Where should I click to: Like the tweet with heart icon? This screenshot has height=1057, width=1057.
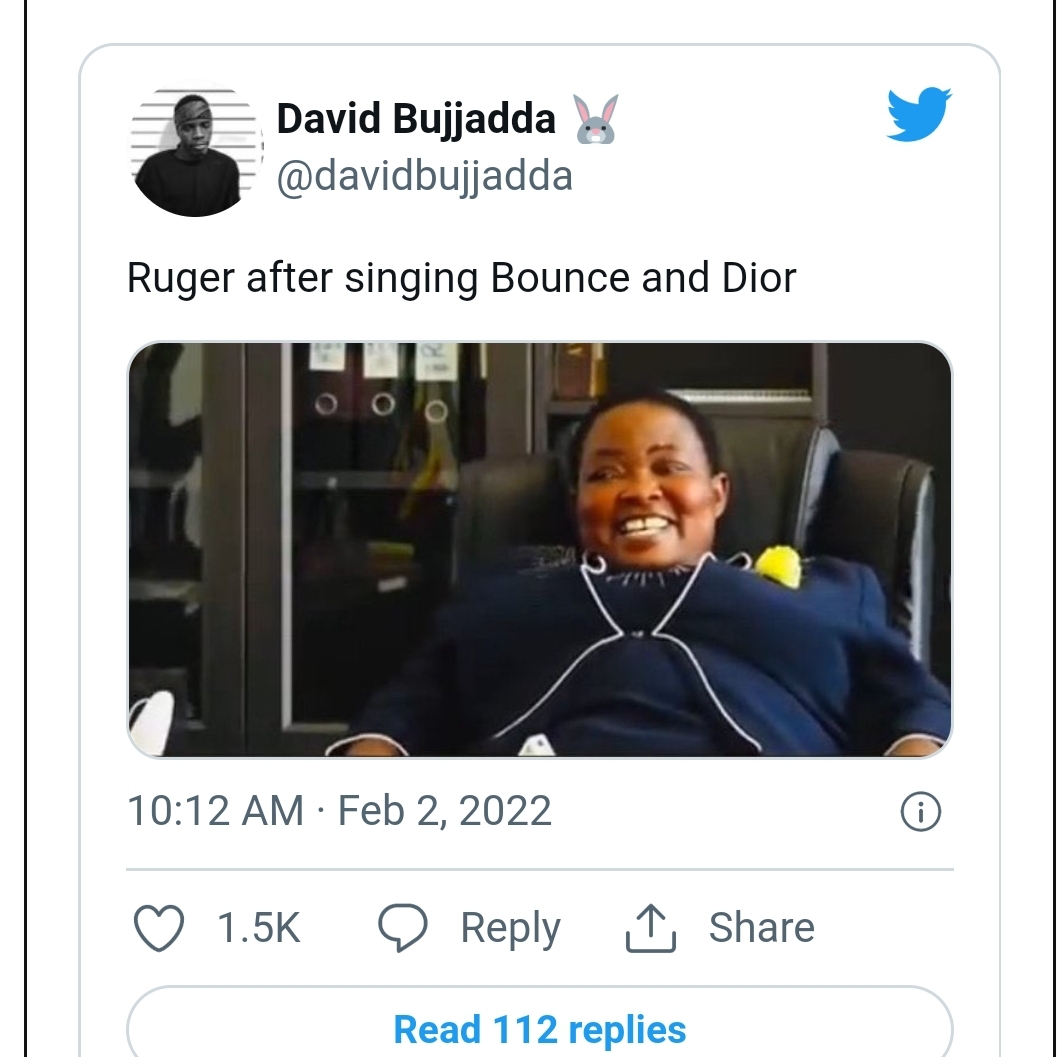159,928
